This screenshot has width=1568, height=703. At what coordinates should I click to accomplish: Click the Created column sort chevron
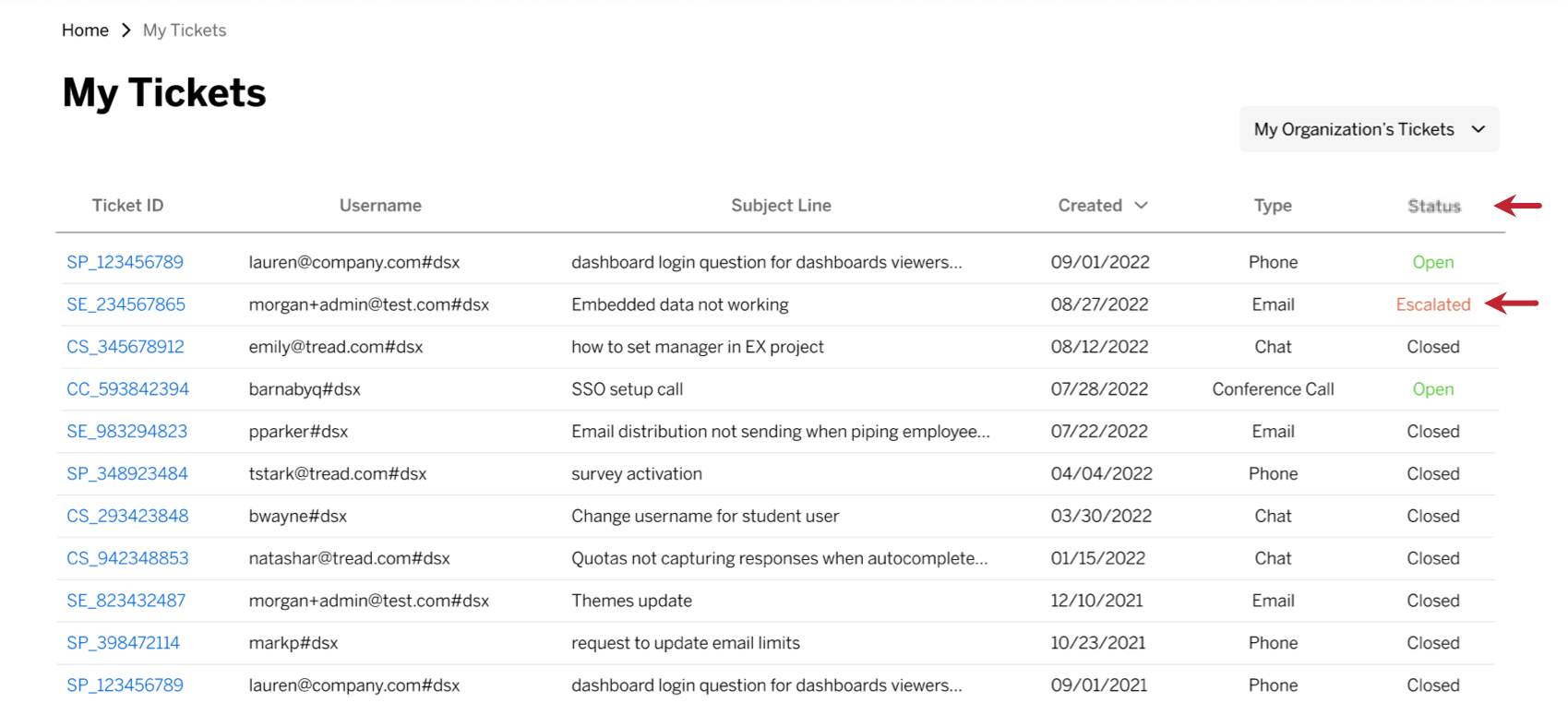click(x=1141, y=205)
